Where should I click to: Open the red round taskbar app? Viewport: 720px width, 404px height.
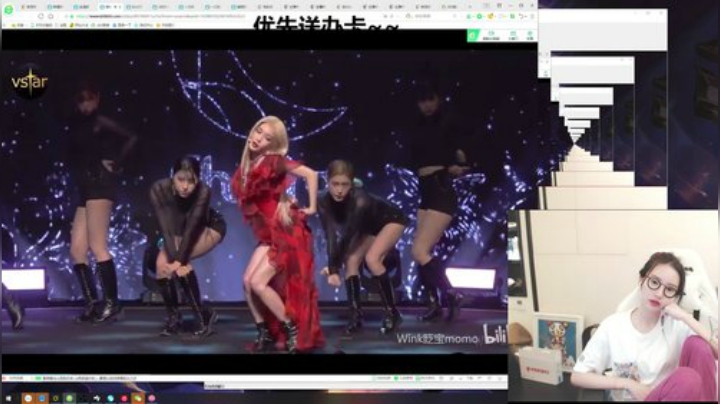[x=124, y=398]
